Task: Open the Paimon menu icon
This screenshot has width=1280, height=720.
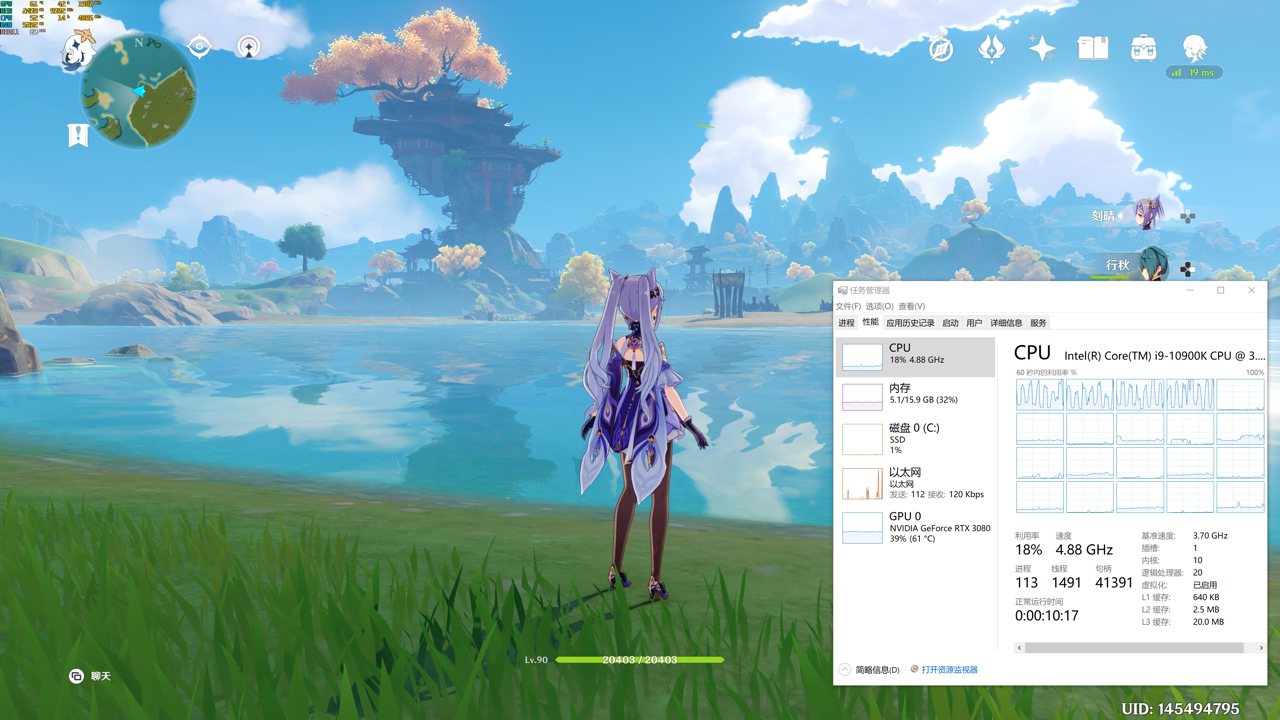Action: click(78, 50)
